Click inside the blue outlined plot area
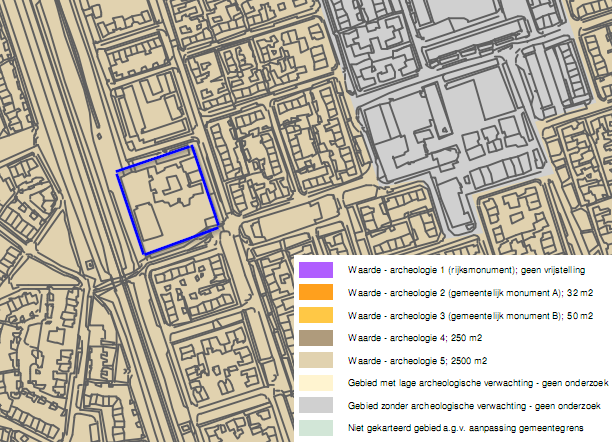612x442 pixels. point(168,200)
